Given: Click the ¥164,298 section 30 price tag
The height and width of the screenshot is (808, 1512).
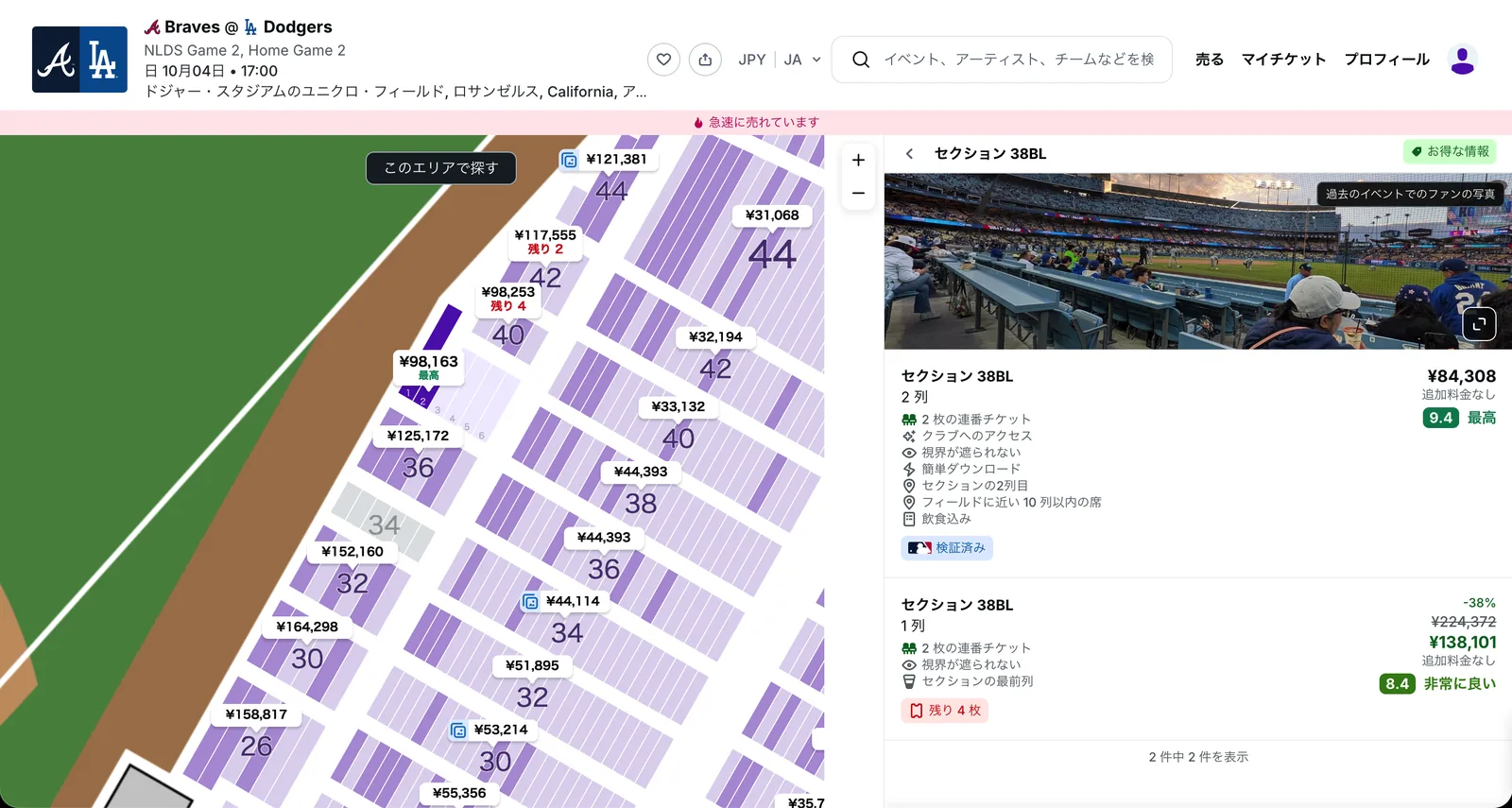Looking at the screenshot, I should point(307,627).
